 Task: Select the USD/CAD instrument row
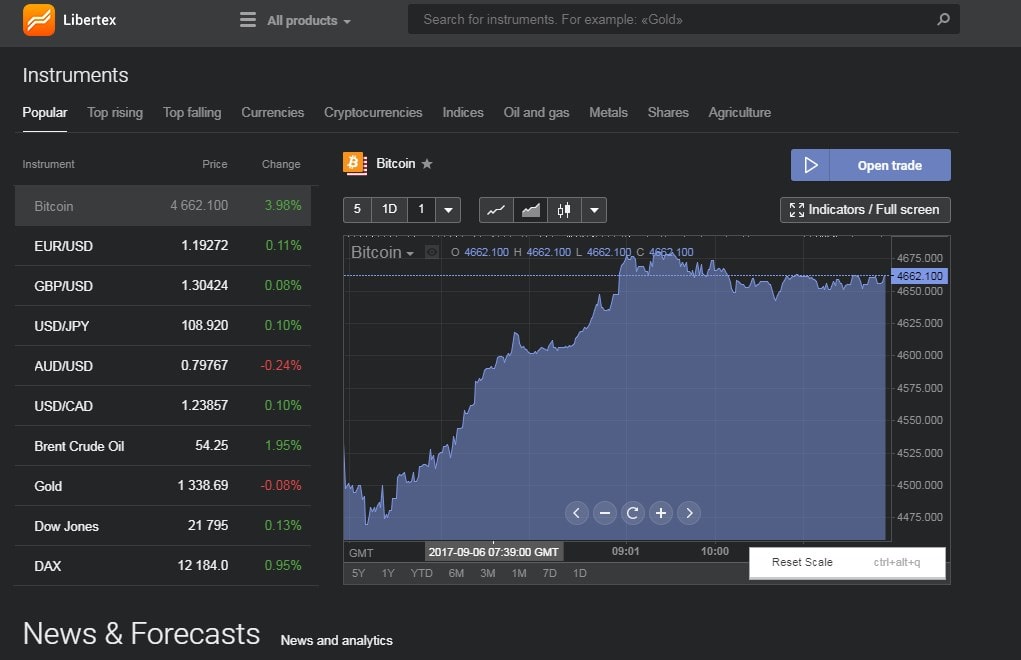pyautogui.click(x=163, y=406)
